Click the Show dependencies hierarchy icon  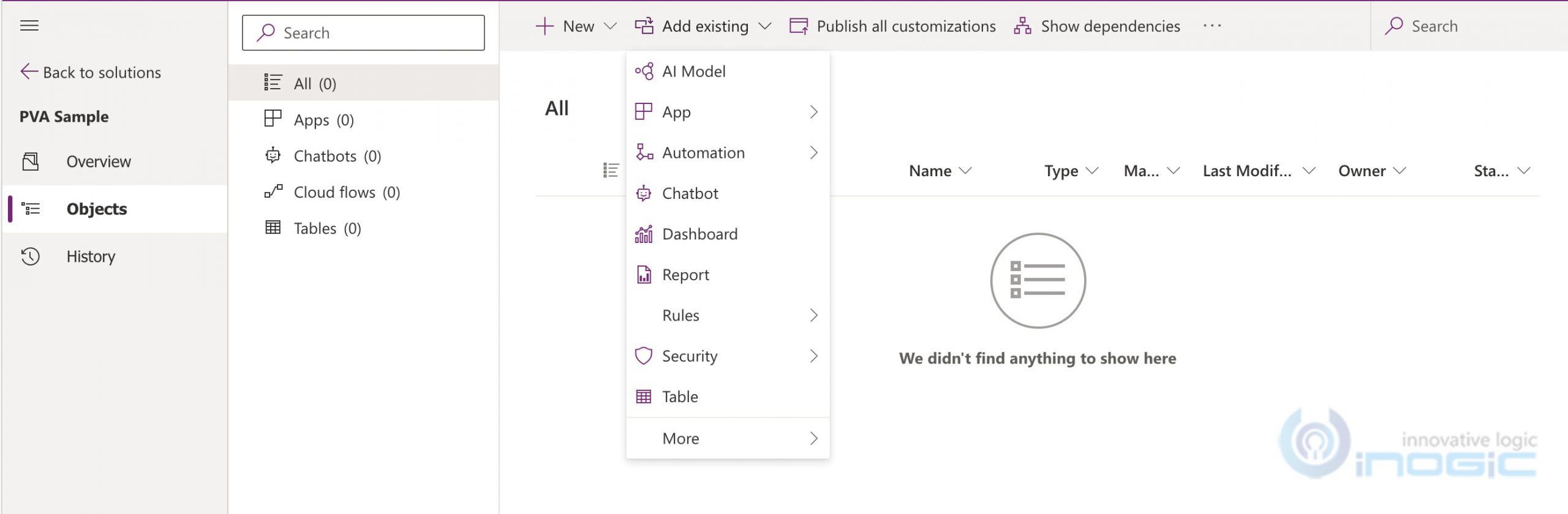click(1022, 26)
